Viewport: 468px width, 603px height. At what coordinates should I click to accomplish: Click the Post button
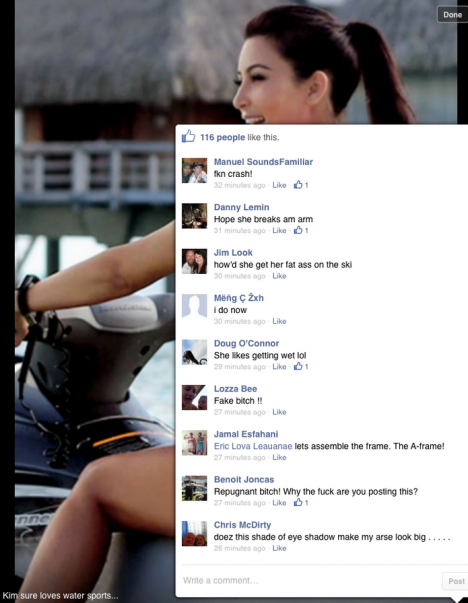pyautogui.click(x=456, y=581)
